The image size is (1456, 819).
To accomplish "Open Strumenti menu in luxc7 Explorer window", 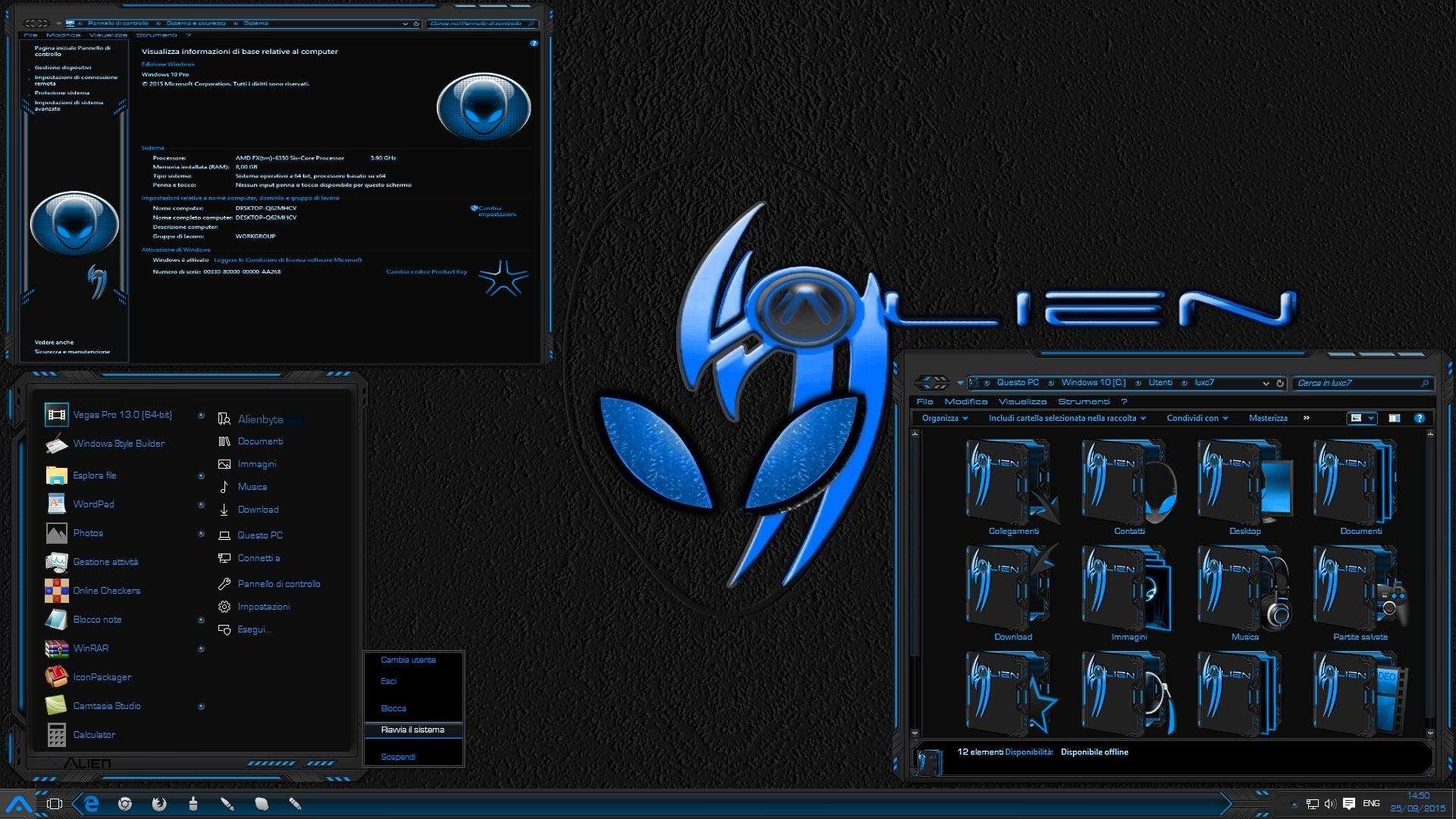I will coord(1084,401).
